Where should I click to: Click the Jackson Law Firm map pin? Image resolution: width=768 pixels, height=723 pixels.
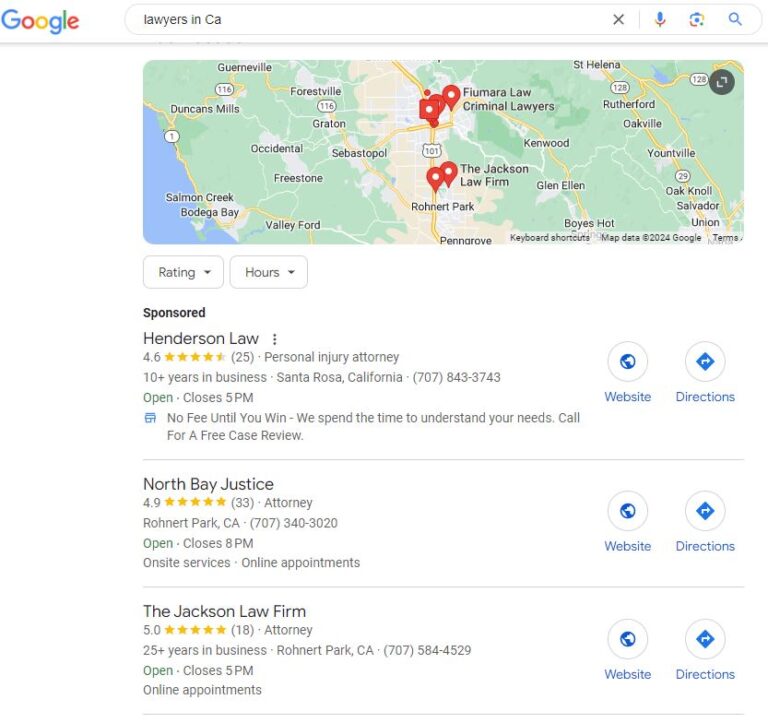(x=449, y=172)
